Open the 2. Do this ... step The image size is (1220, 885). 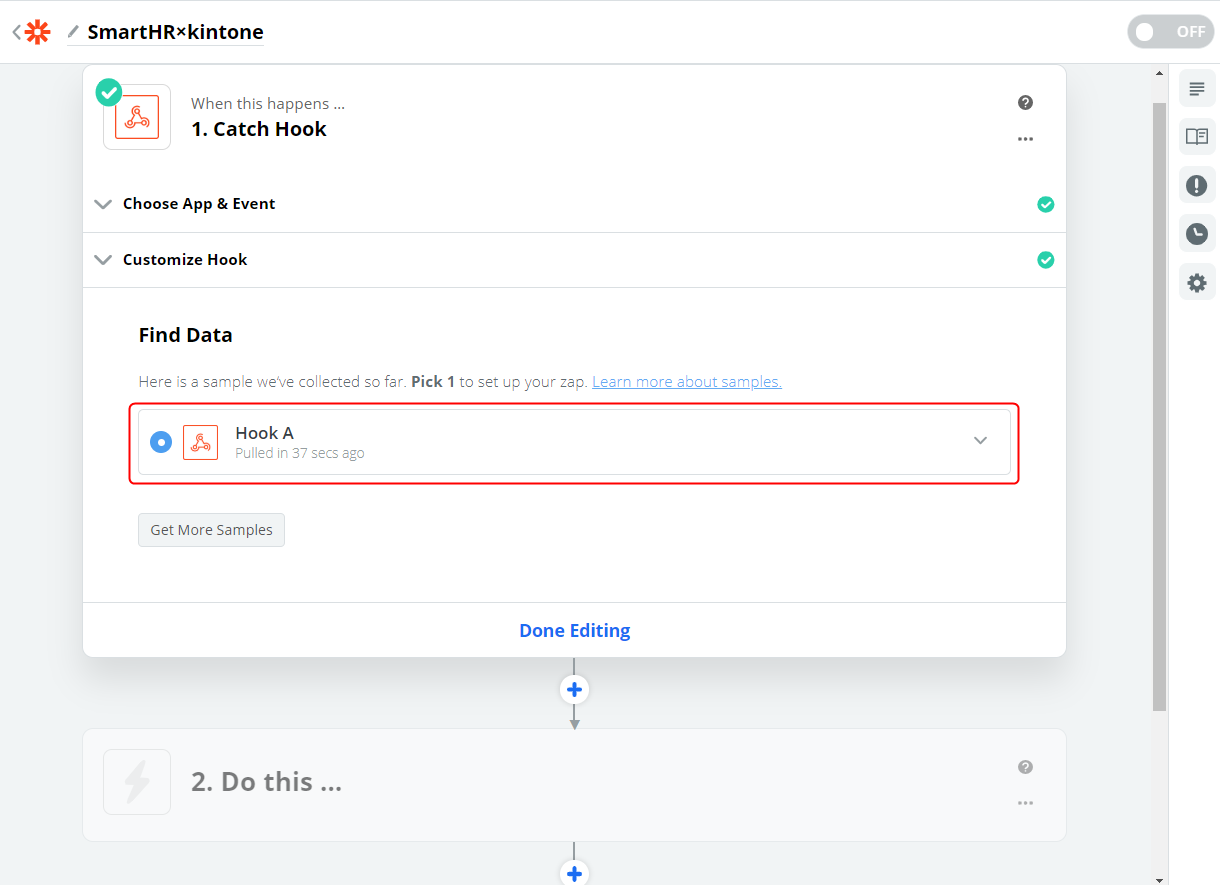[x=574, y=785]
